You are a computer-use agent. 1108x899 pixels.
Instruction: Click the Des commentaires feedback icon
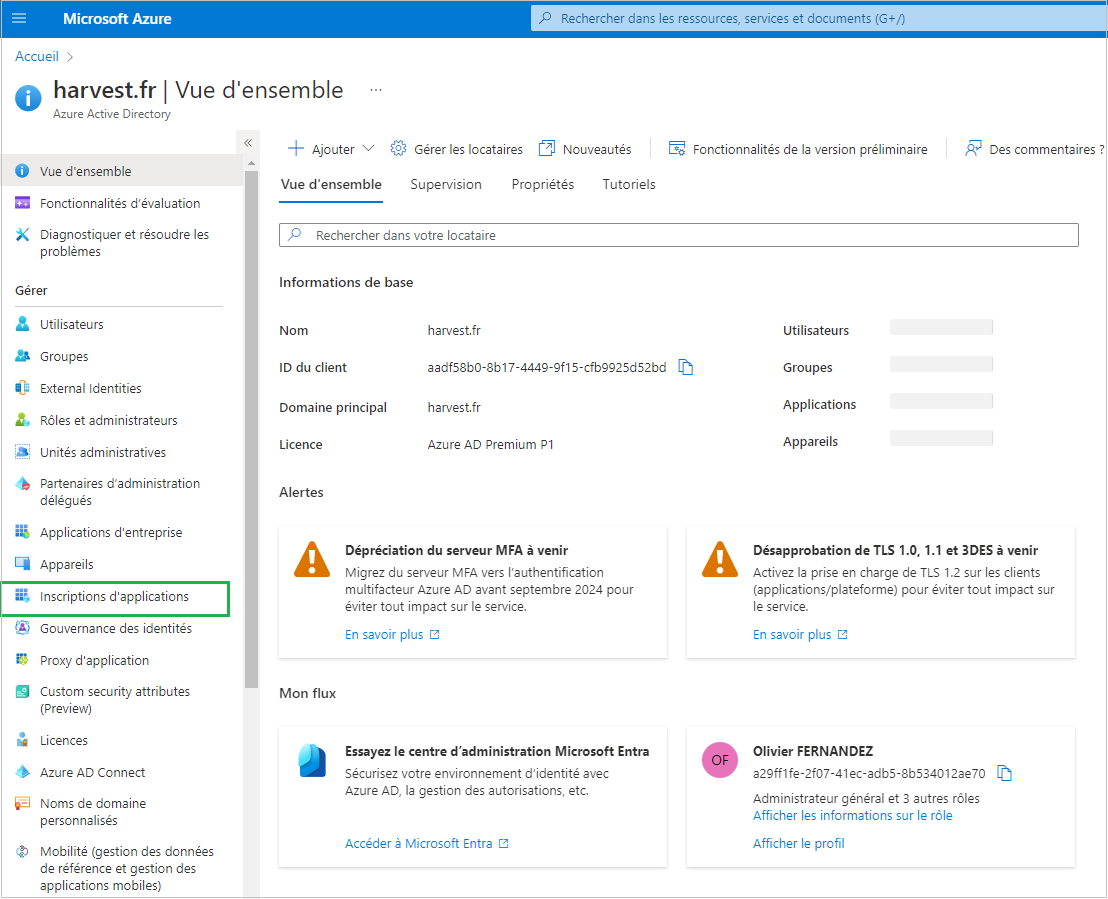tap(973, 149)
